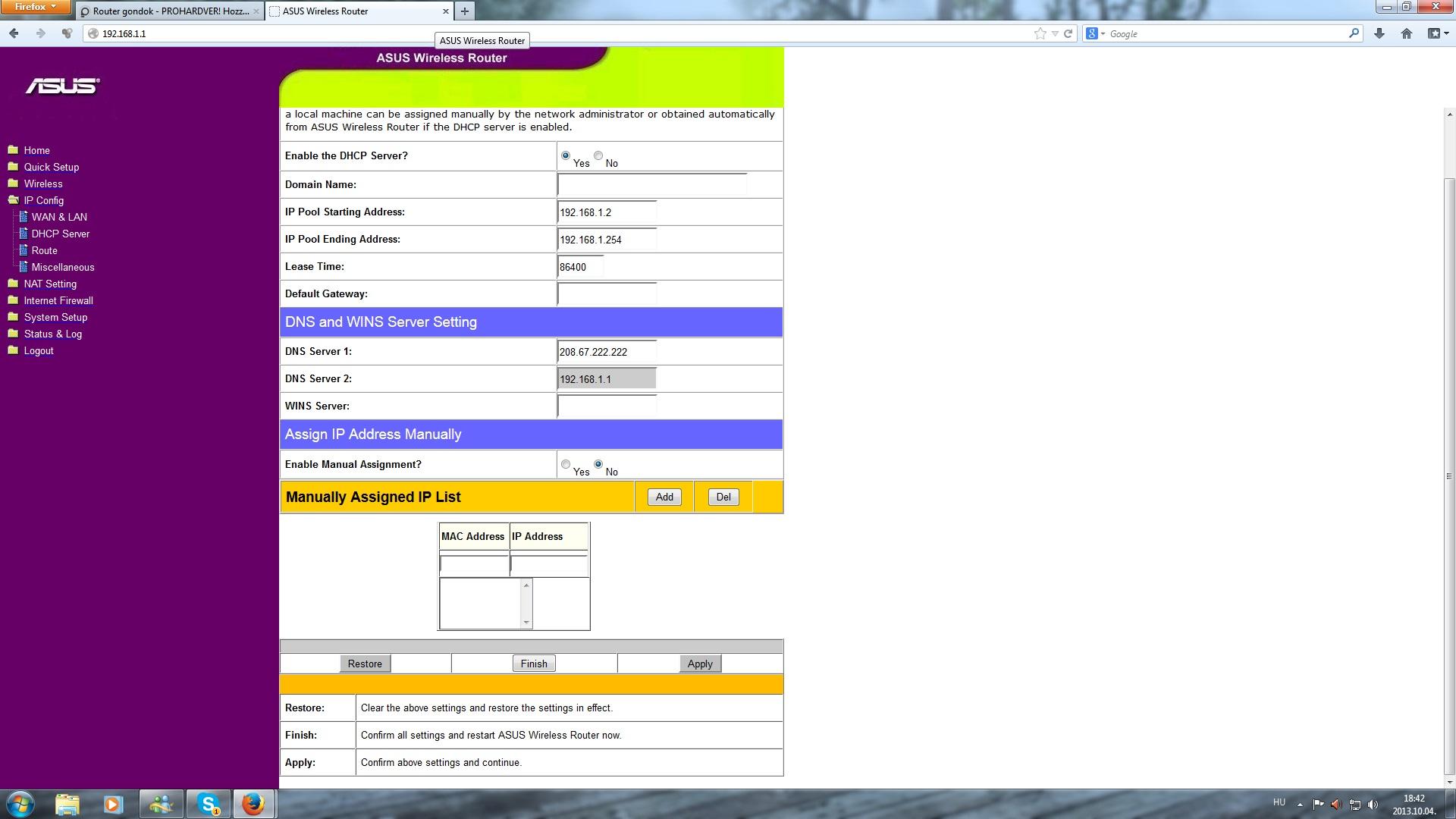This screenshot has width=1456, height=819.
Task: Open a new browser tab
Action: 465,11
